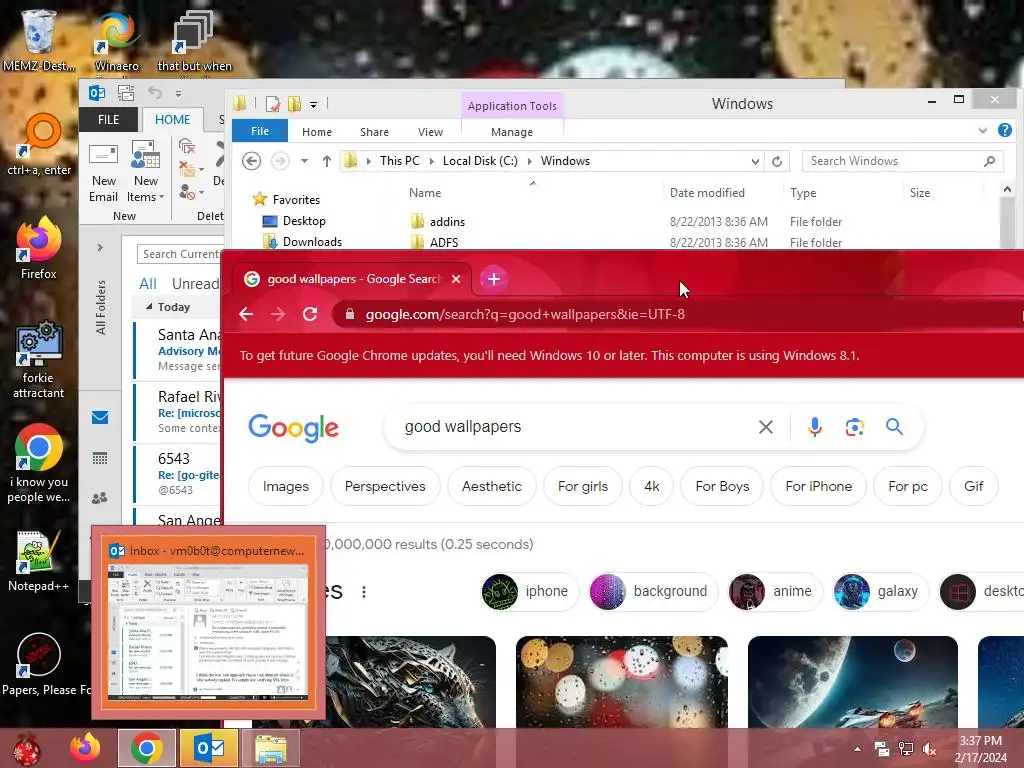
Task: Click the Chrome address bar URL
Action: [x=525, y=314]
